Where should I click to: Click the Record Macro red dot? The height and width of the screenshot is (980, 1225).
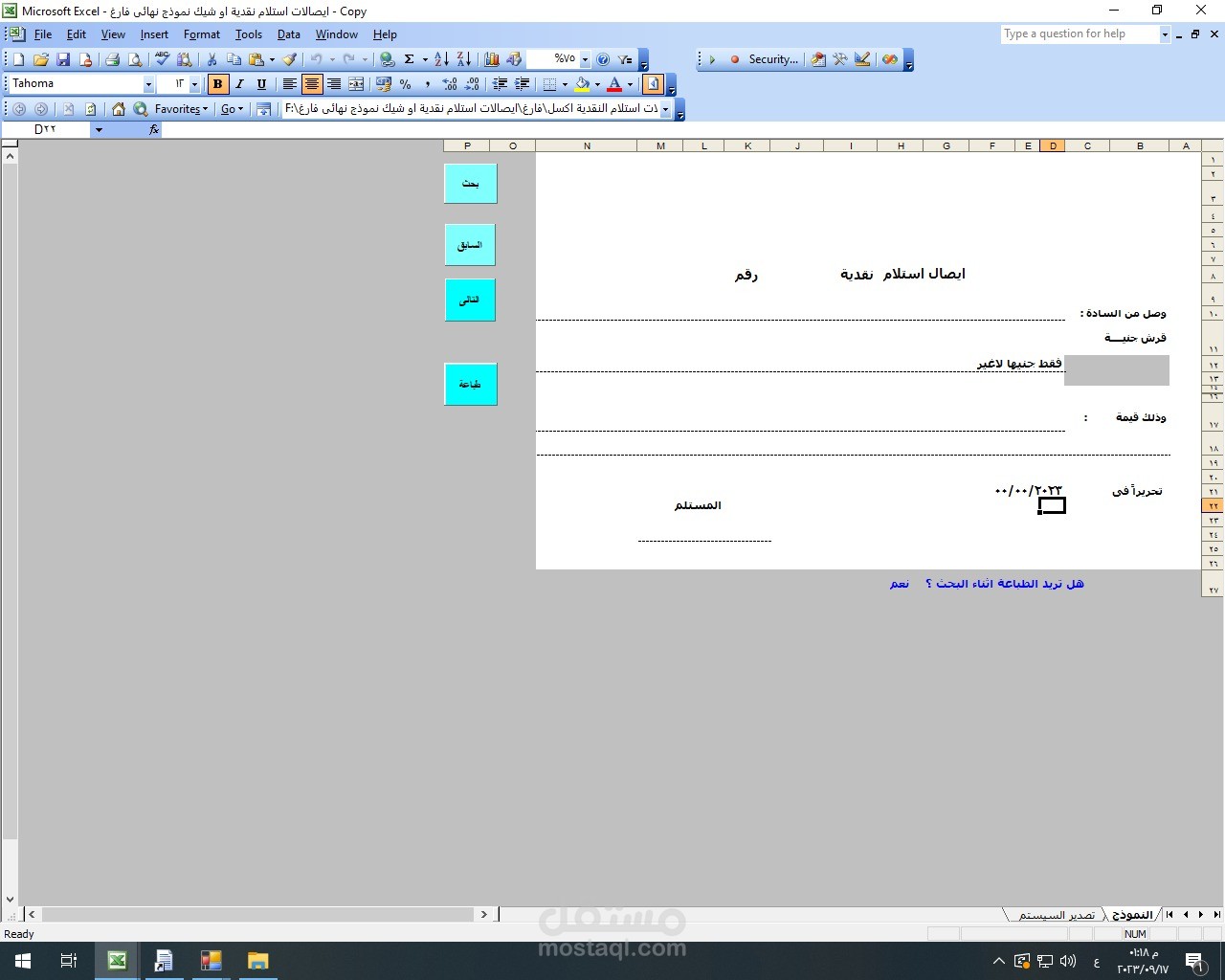coord(735,59)
